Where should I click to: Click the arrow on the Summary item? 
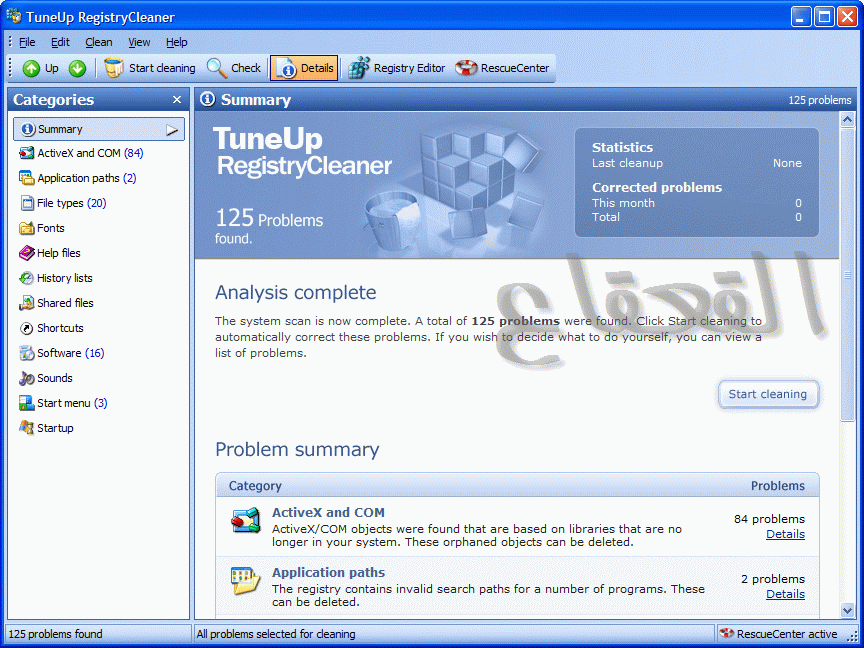(172, 130)
